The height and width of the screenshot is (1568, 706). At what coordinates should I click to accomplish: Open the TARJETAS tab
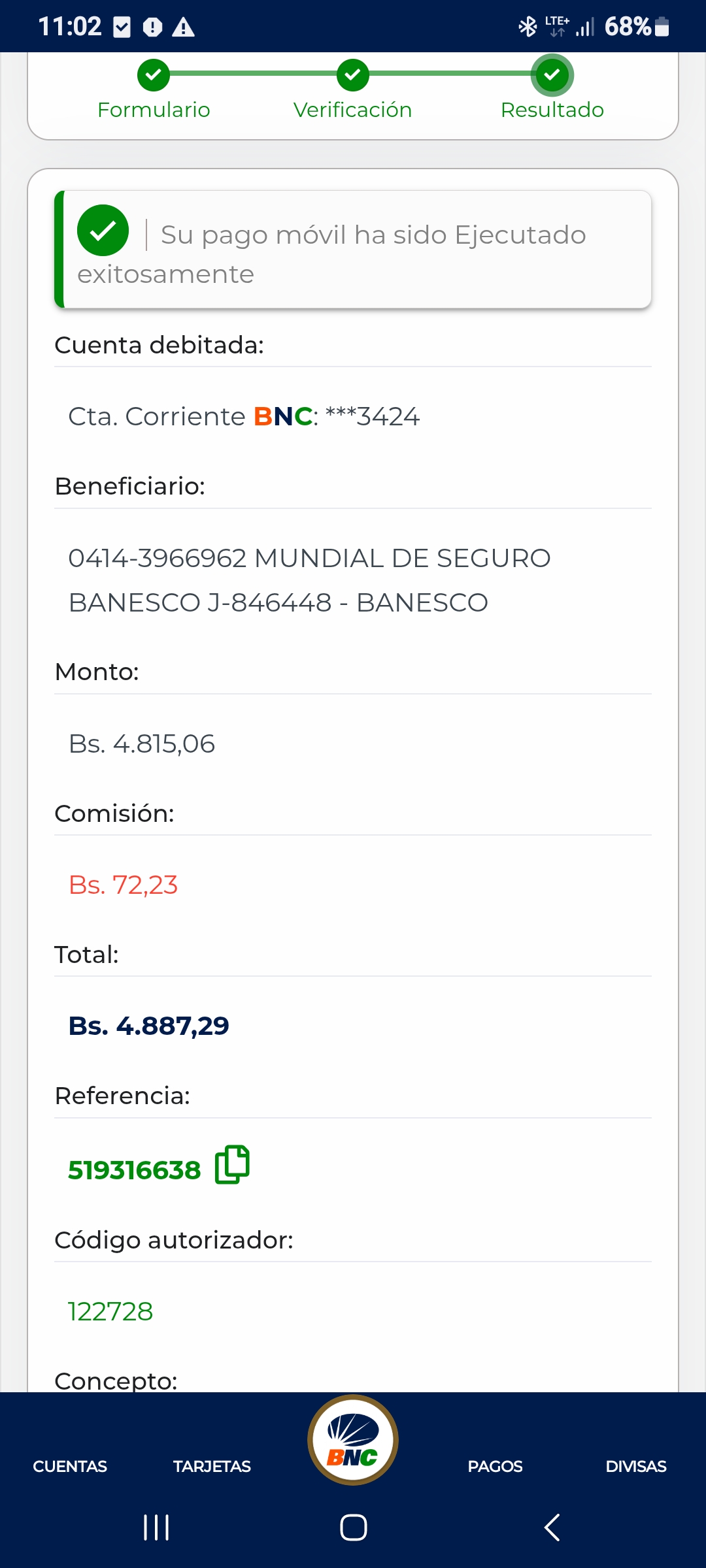pos(212,1467)
